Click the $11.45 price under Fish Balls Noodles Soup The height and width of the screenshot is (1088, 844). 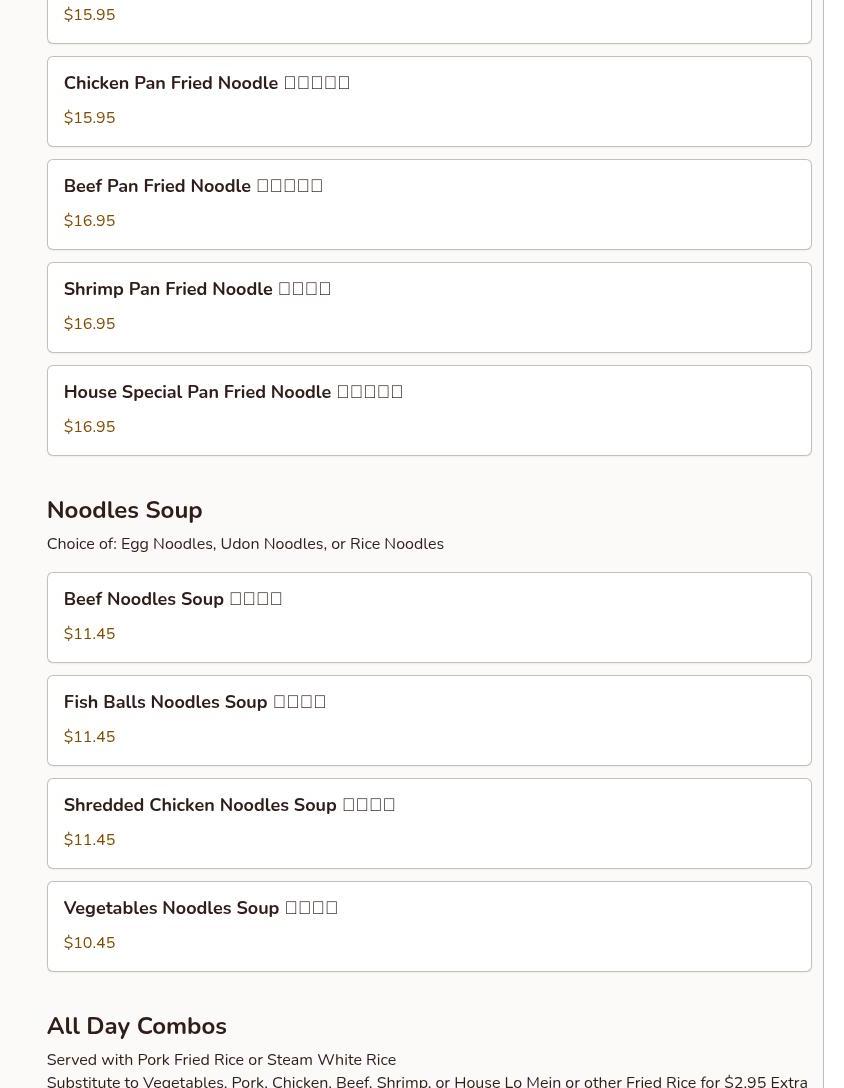(x=89, y=737)
